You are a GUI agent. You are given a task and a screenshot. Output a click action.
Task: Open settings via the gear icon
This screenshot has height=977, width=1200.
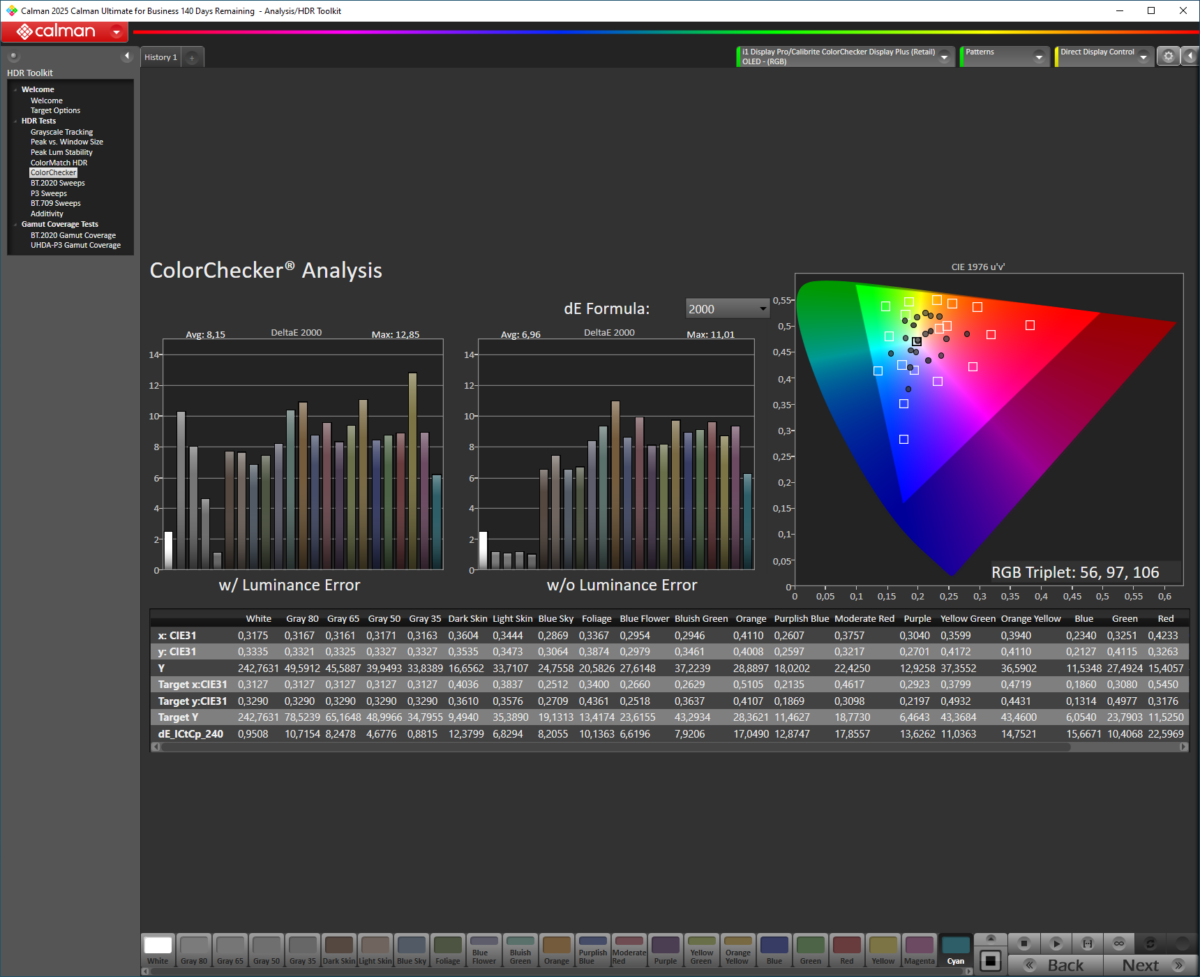pyautogui.click(x=1167, y=57)
